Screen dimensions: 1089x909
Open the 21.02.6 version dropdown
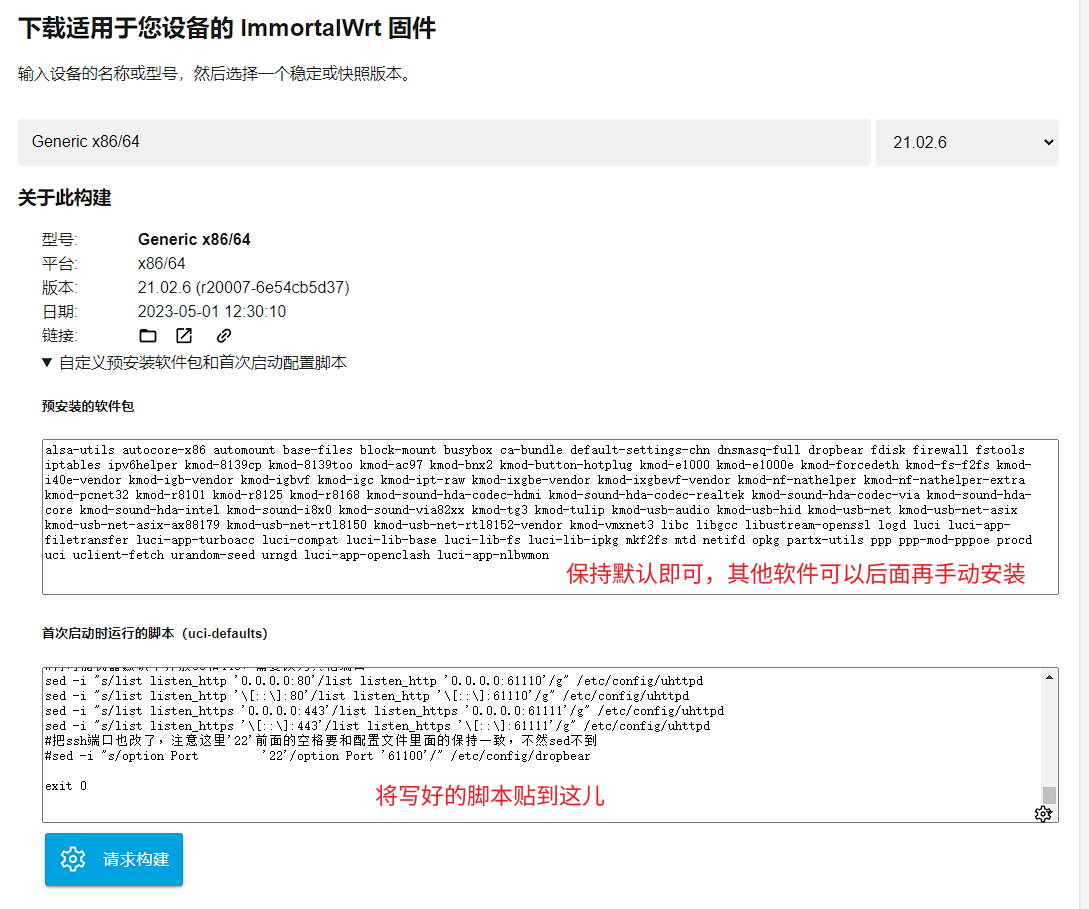(x=967, y=142)
